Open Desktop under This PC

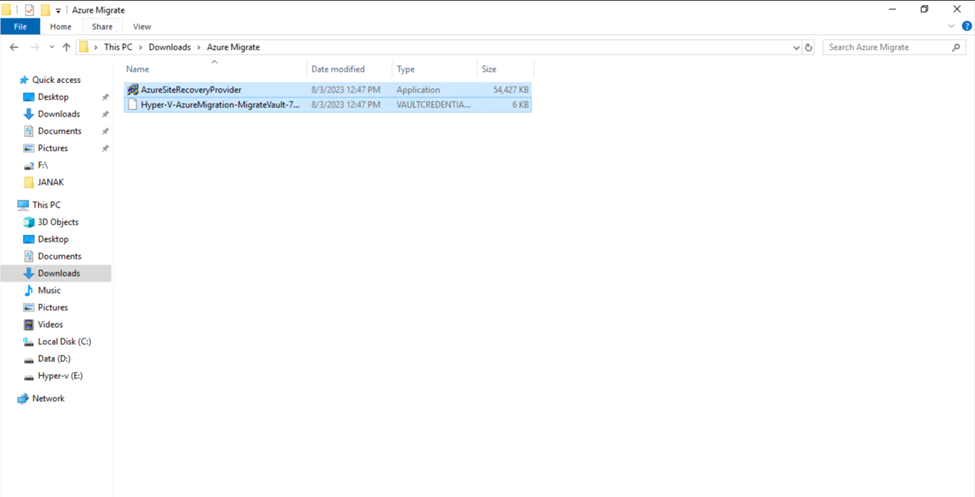pyautogui.click(x=53, y=239)
